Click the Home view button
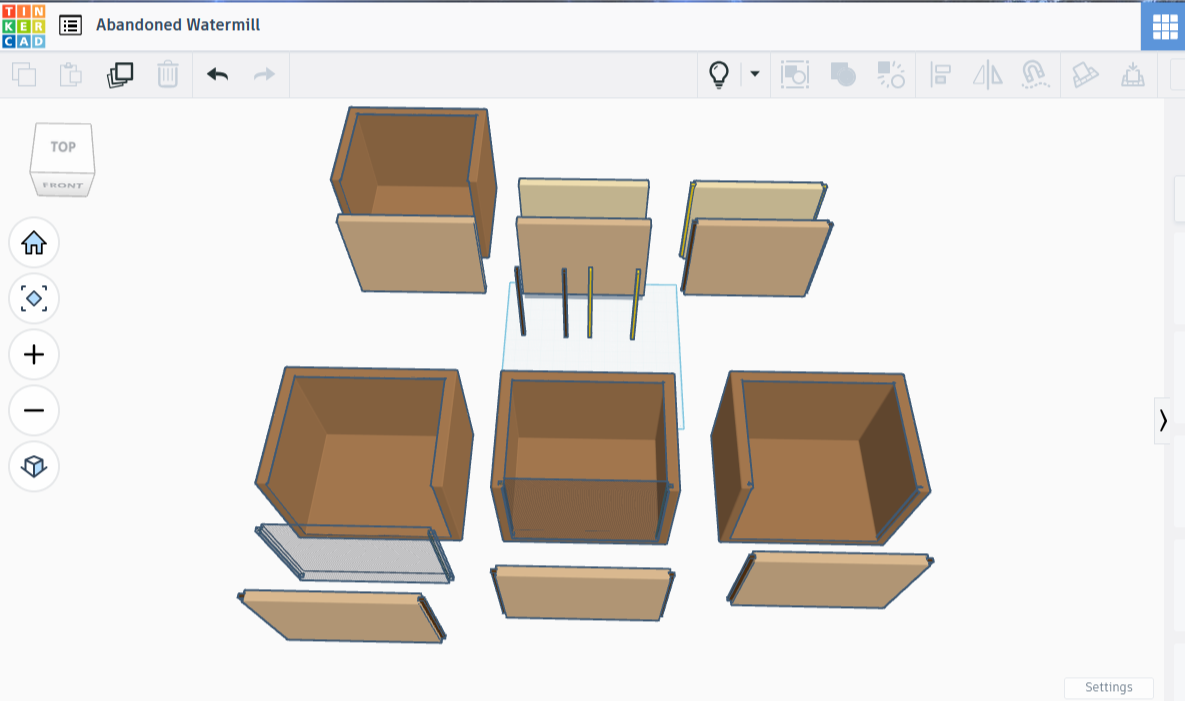 coord(34,242)
